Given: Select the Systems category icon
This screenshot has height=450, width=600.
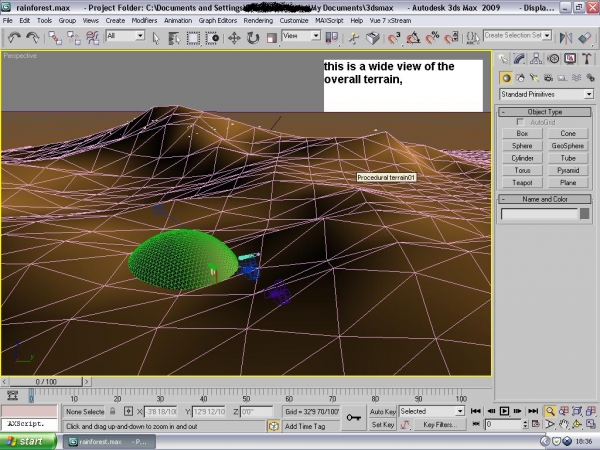Looking at the screenshot, I should pos(590,78).
